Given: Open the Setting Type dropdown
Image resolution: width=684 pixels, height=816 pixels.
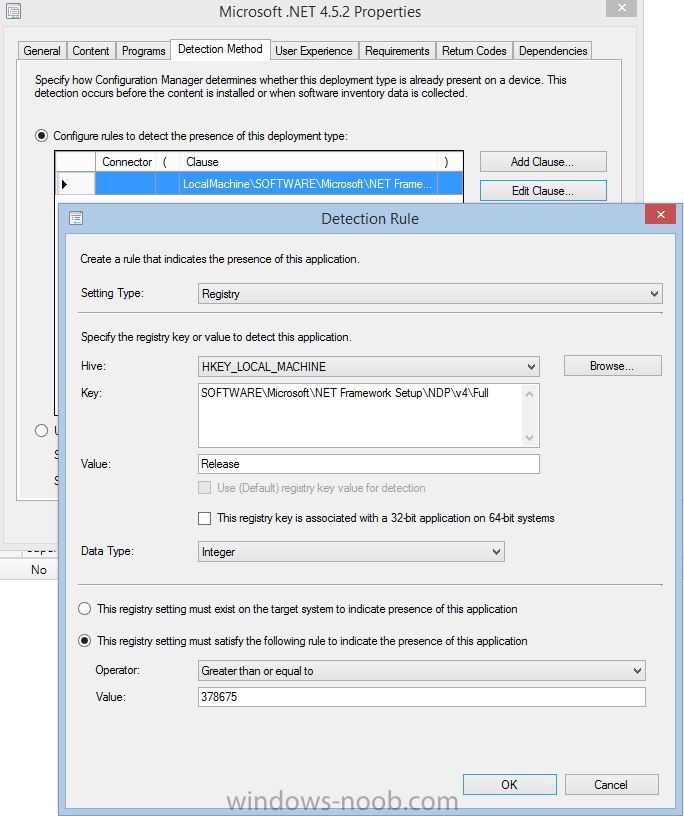Looking at the screenshot, I should point(430,294).
